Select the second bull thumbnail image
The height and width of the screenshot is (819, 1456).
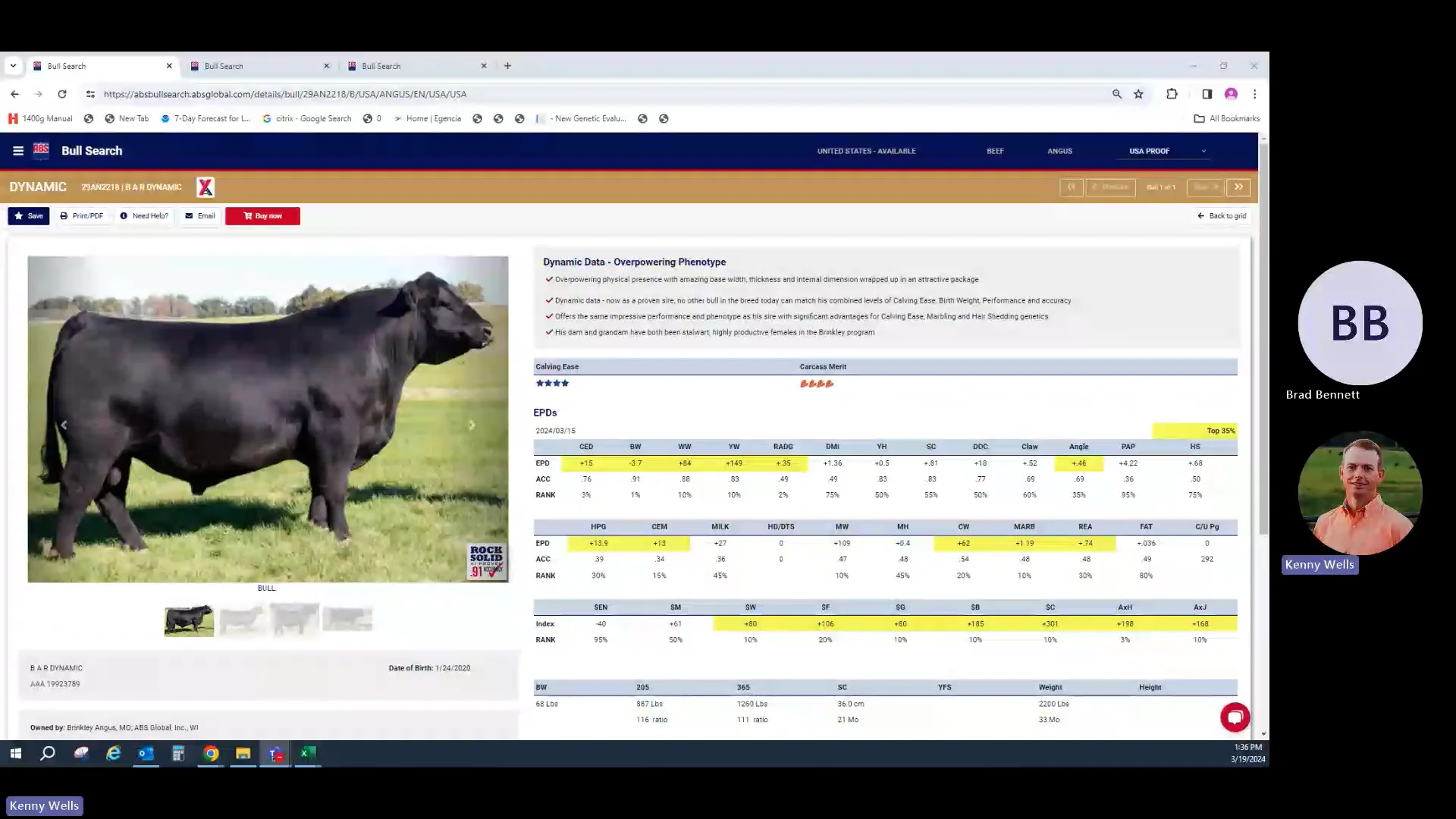pos(241,619)
